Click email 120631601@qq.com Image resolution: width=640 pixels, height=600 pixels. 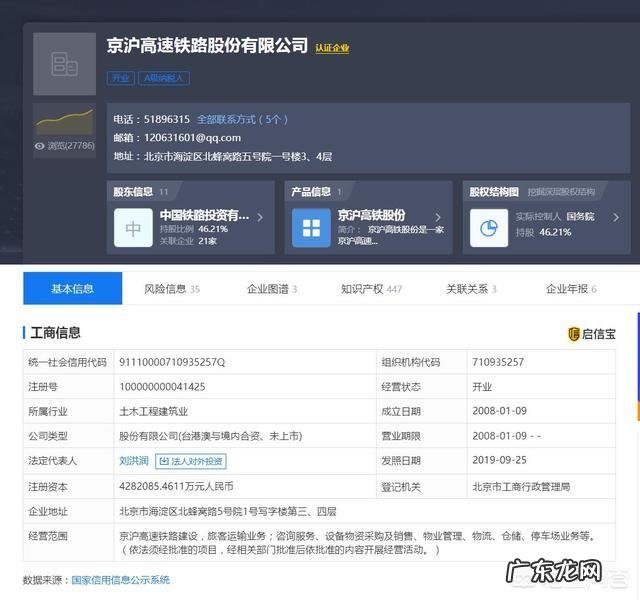[x=192, y=138]
